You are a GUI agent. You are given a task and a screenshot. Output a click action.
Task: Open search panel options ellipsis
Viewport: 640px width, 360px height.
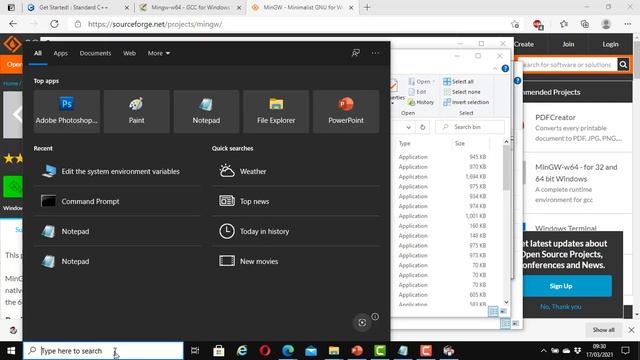[375, 53]
